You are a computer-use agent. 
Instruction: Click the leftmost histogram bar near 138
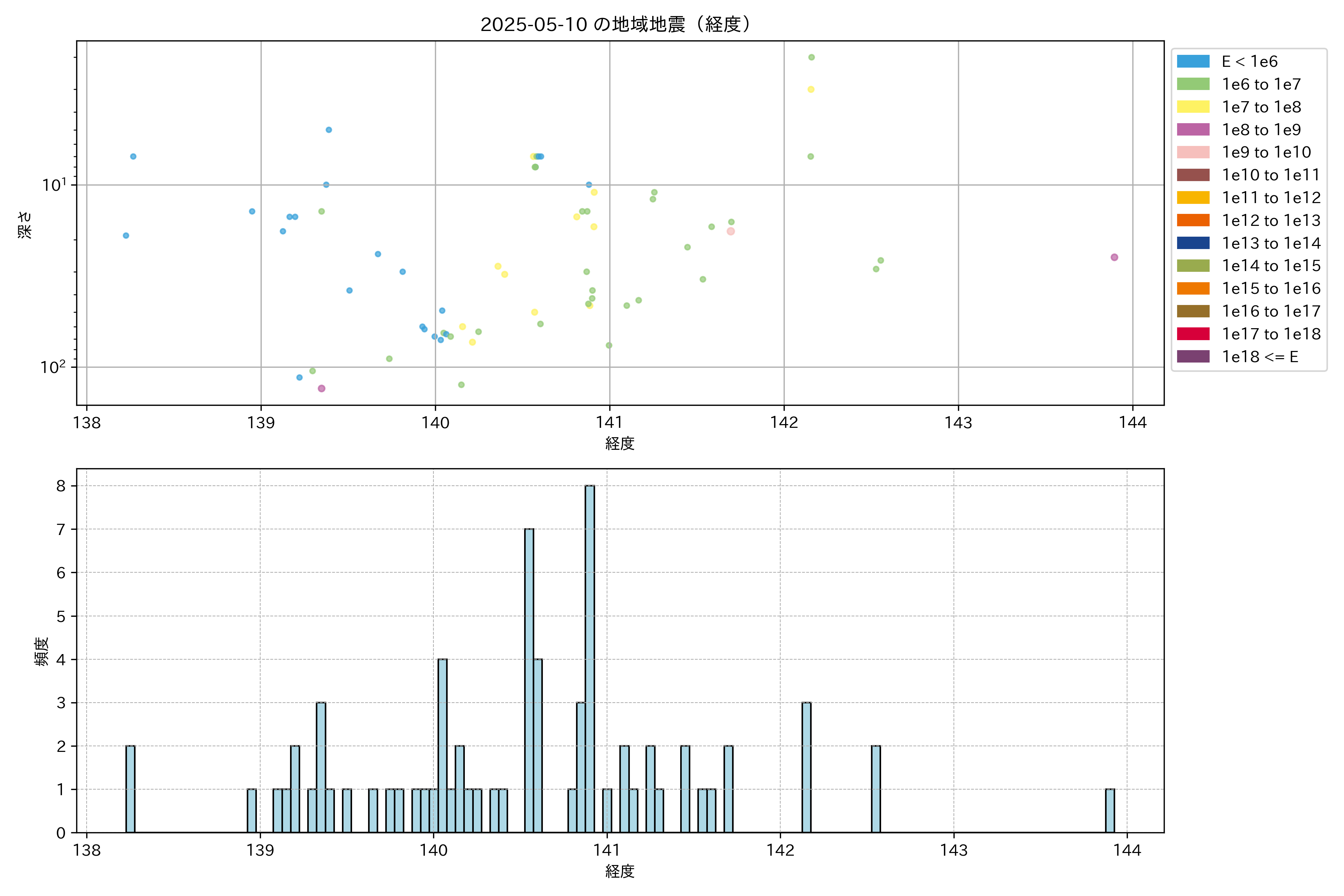(130, 788)
